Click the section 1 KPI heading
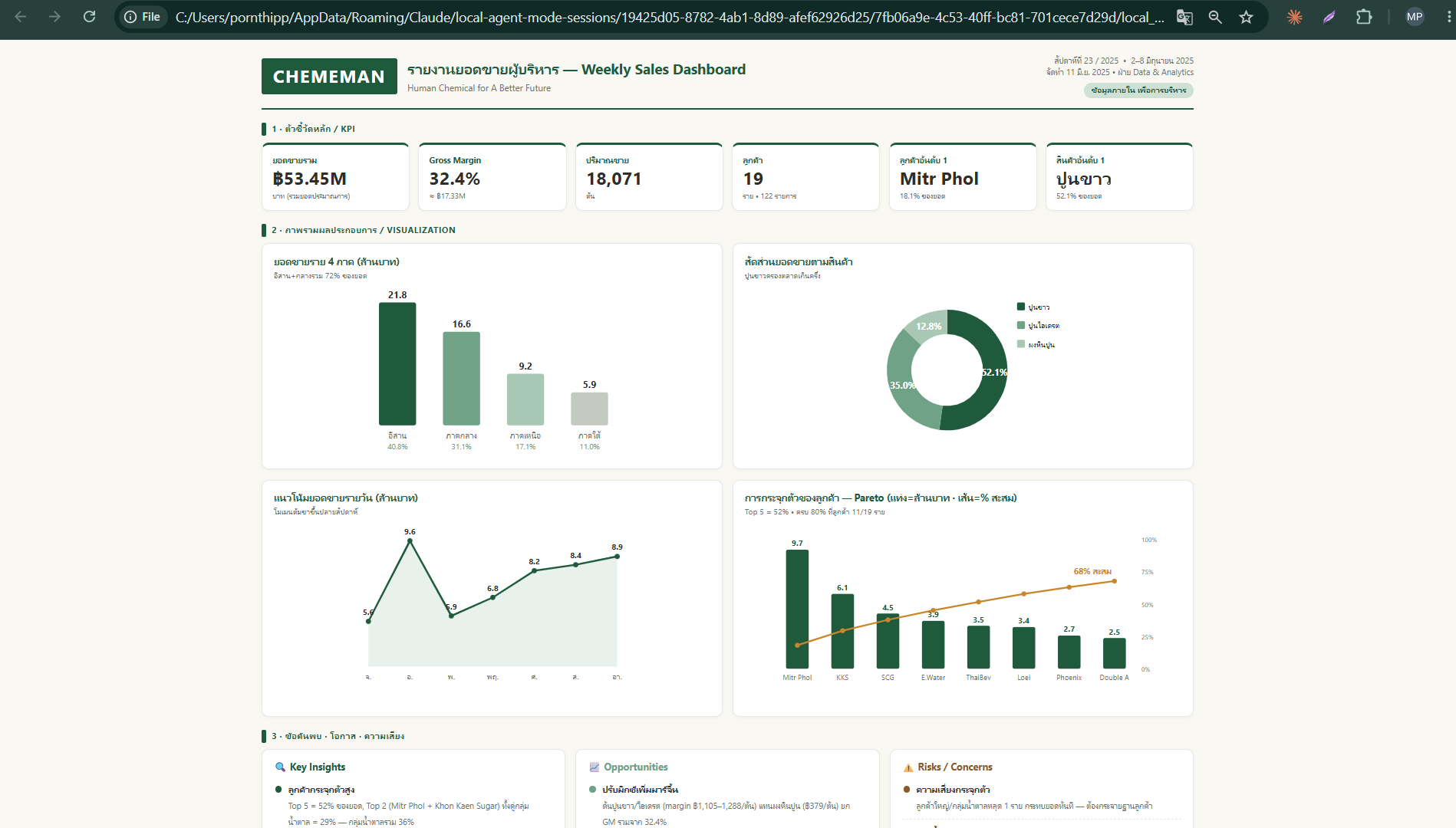1456x828 pixels. 313,129
